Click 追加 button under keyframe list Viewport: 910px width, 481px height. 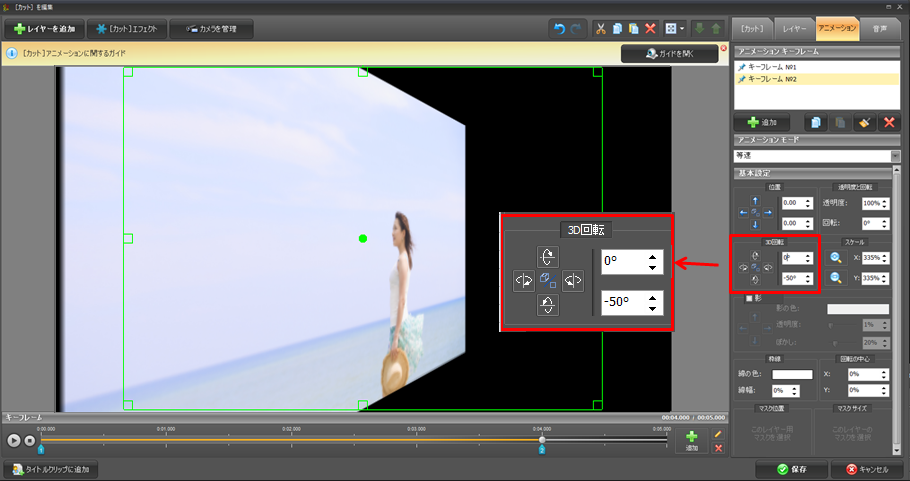(762, 122)
